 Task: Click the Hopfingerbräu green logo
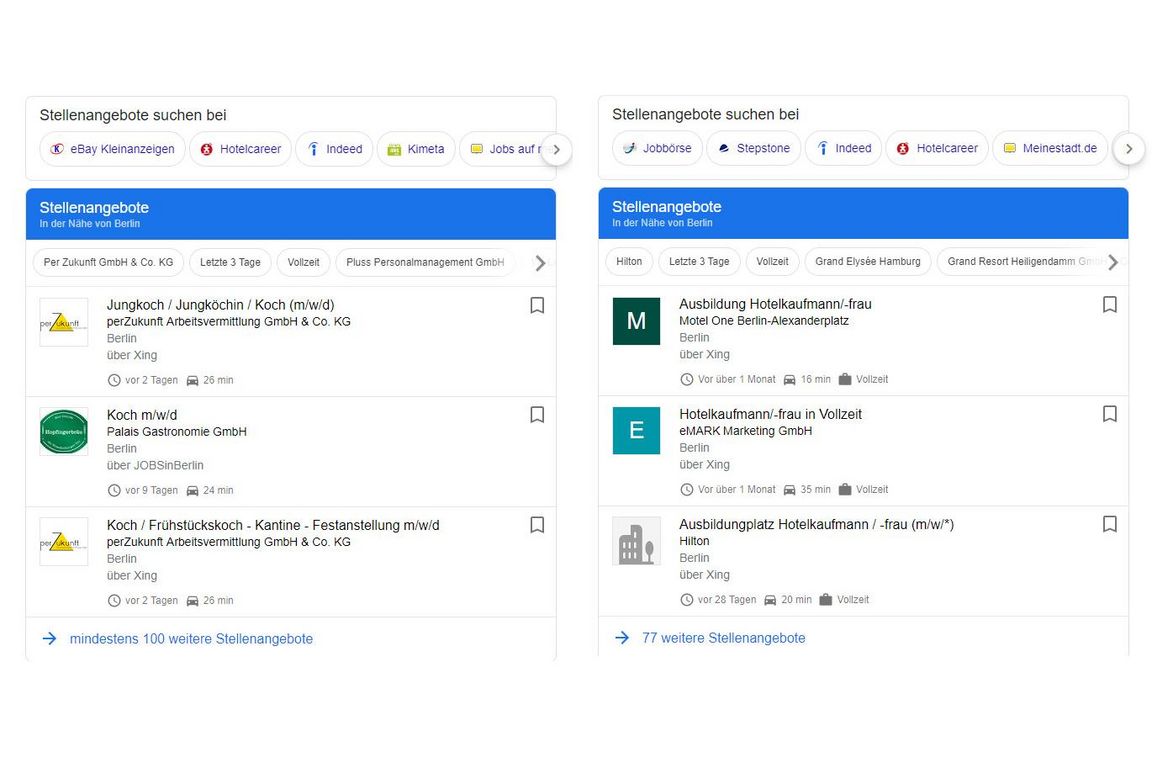pyautogui.click(x=64, y=432)
